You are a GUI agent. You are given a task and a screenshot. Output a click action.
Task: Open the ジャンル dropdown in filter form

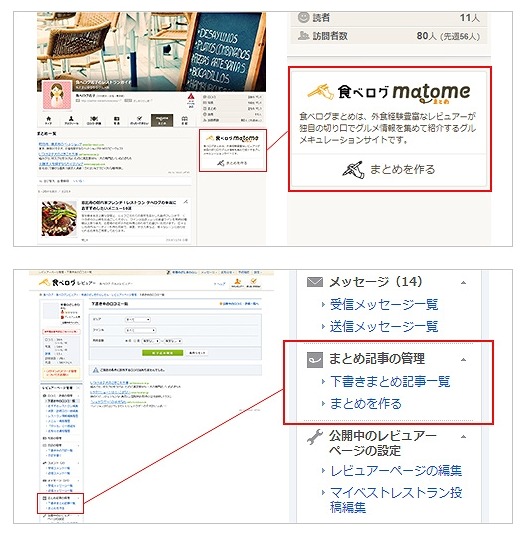[140, 330]
